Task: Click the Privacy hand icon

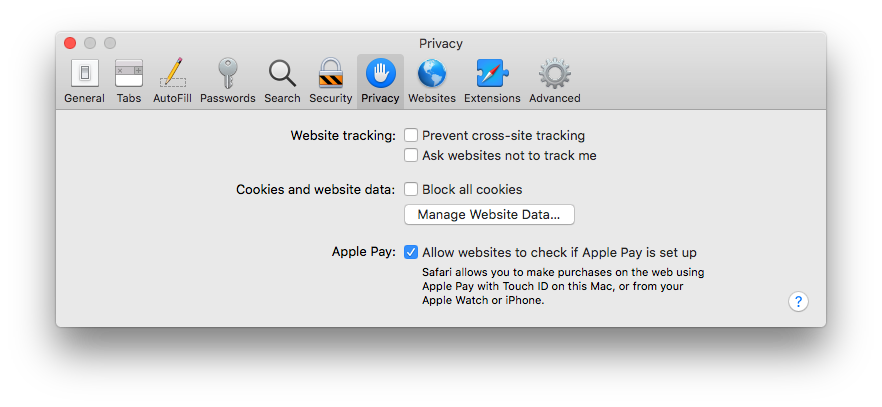Action: 380,74
